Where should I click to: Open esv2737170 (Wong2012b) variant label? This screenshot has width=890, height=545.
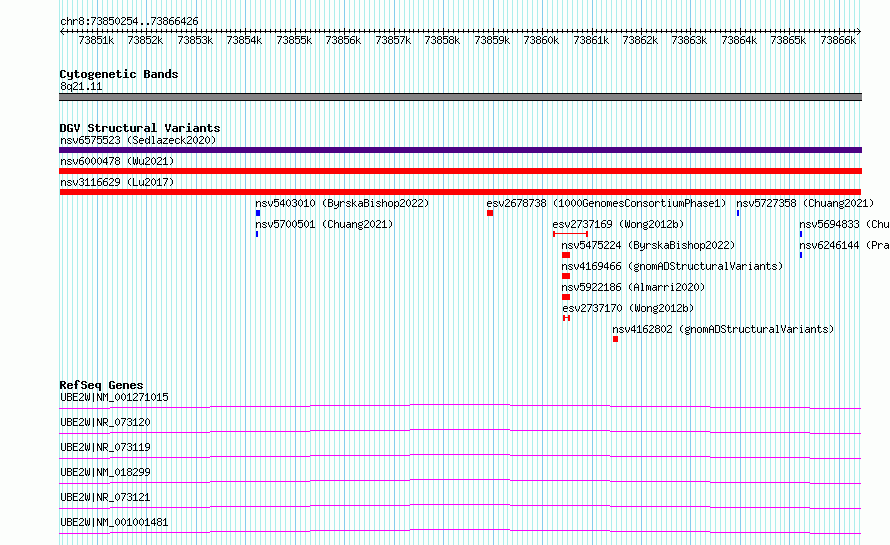tap(628, 308)
